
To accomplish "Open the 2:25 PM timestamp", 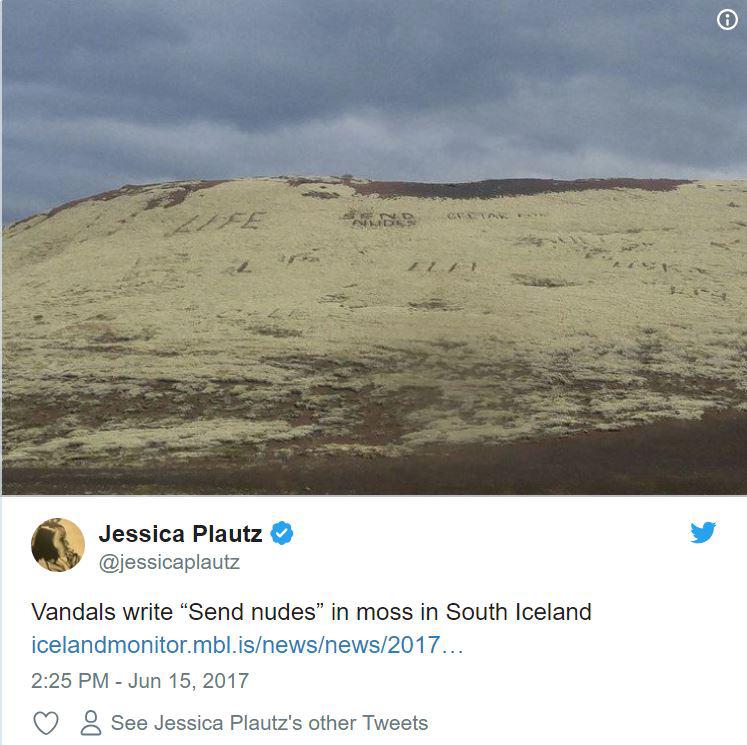I will [70, 681].
